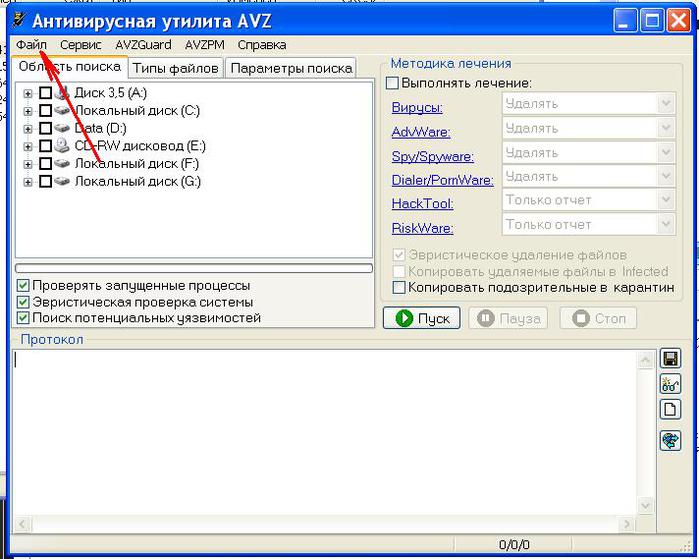The width and height of the screenshot is (699, 559).
Task: Click the blank page clear protocol icon
Action: tap(670, 409)
